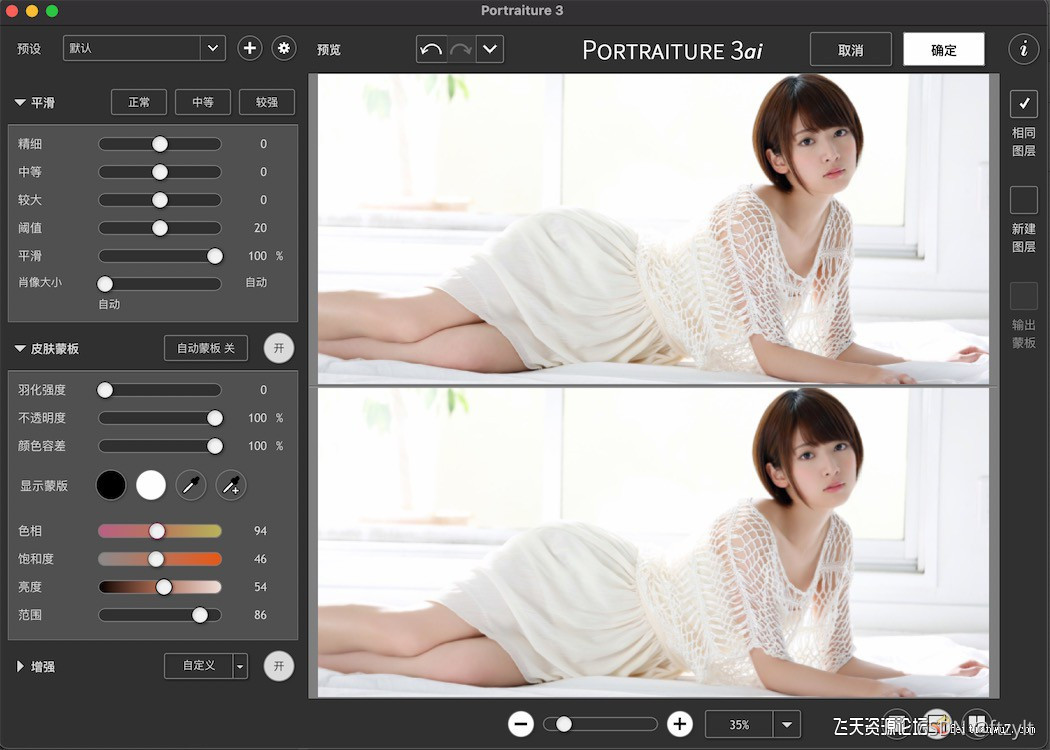Click the bottom zoom slider handle
The image size is (1050, 750).
(564, 724)
